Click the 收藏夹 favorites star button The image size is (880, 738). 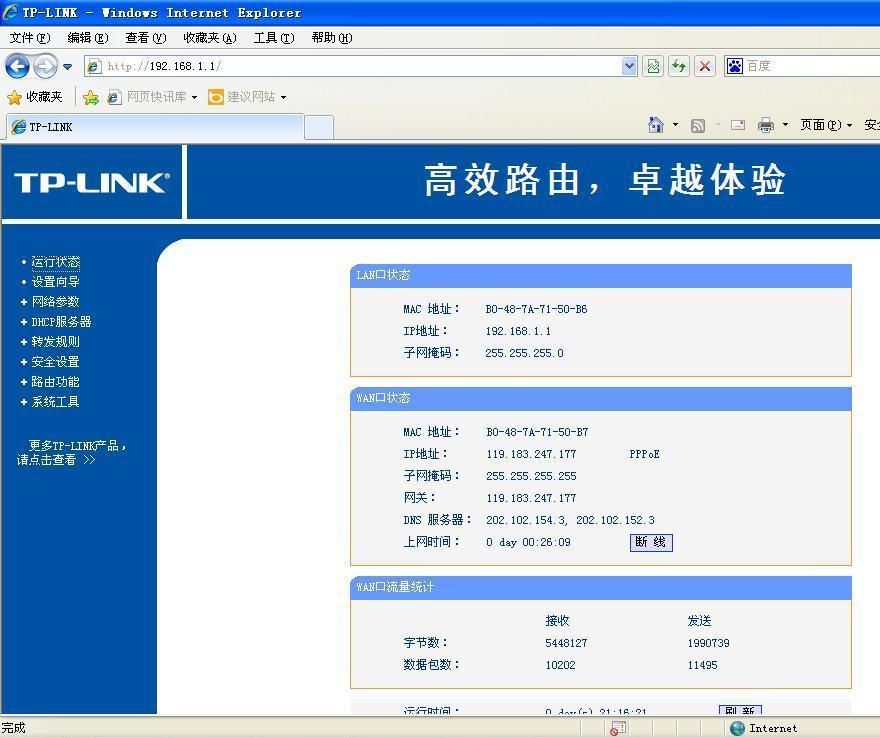pyautogui.click(x=34, y=97)
